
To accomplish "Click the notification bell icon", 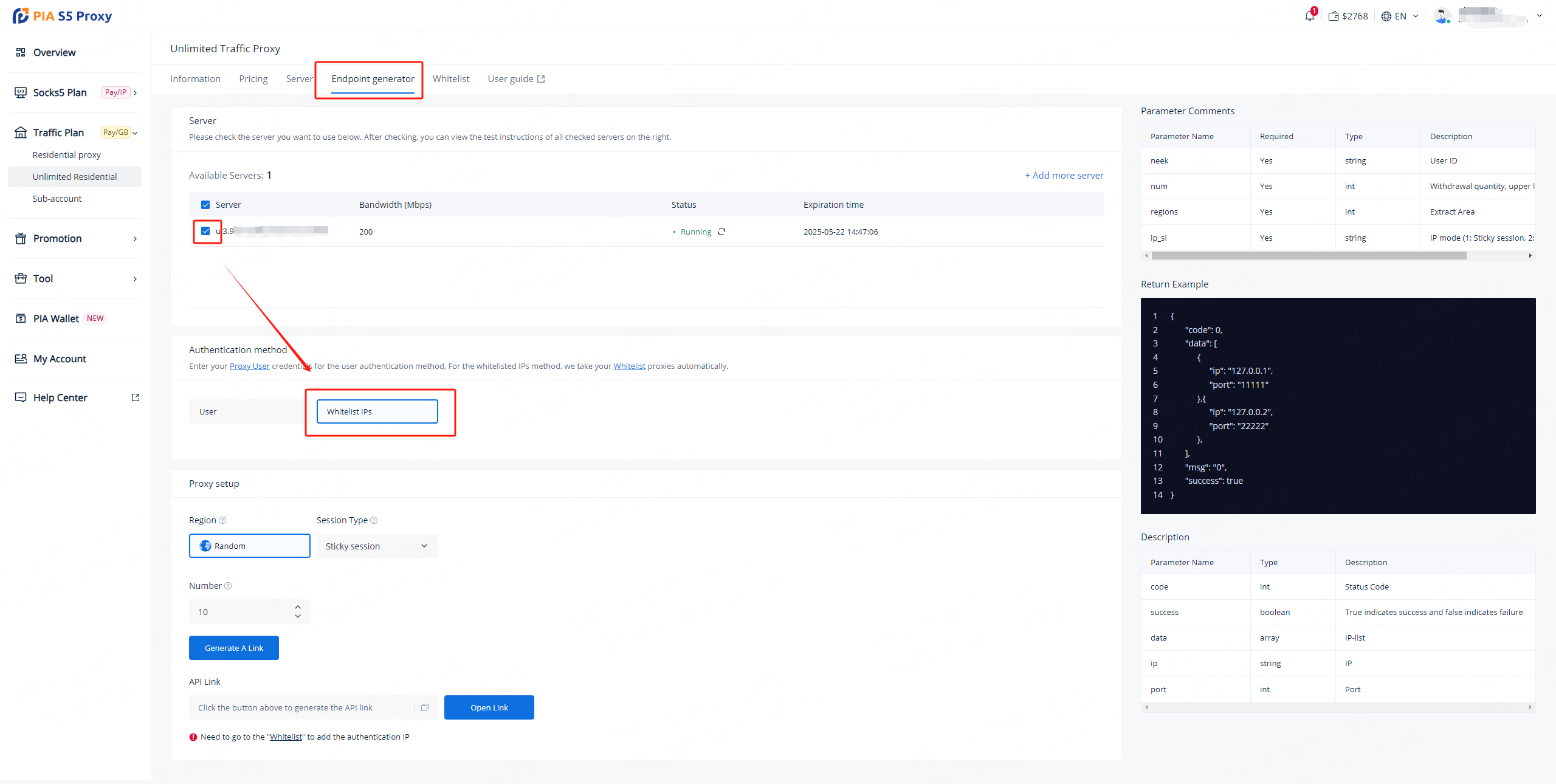I will point(1309,16).
